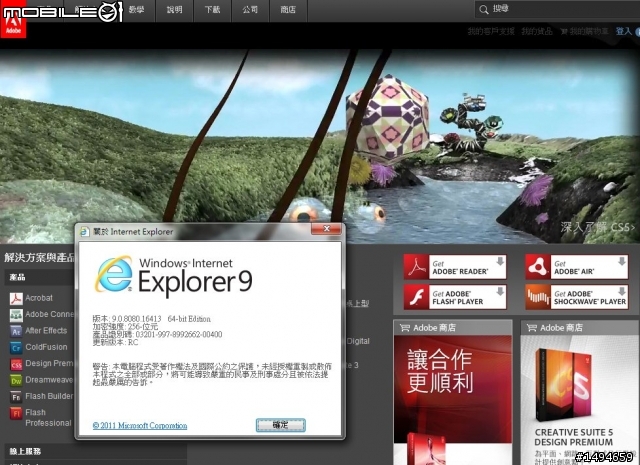
Task: Click download arrow on Get Adobe Flash Player
Action: tap(500, 291)
